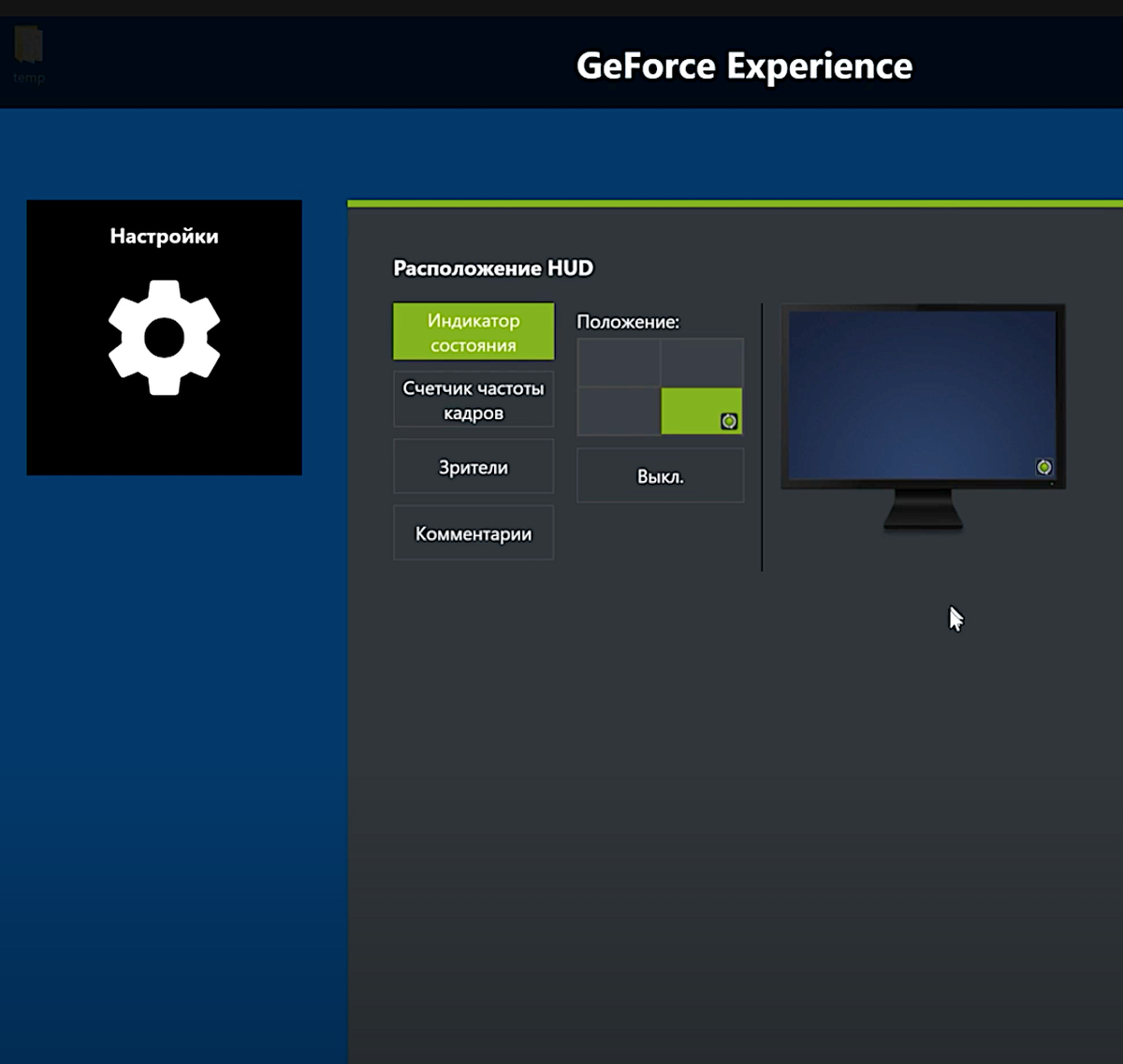Open the temp folder on desktop
Screen dimensions: 1123x1064
pos(29,54)
